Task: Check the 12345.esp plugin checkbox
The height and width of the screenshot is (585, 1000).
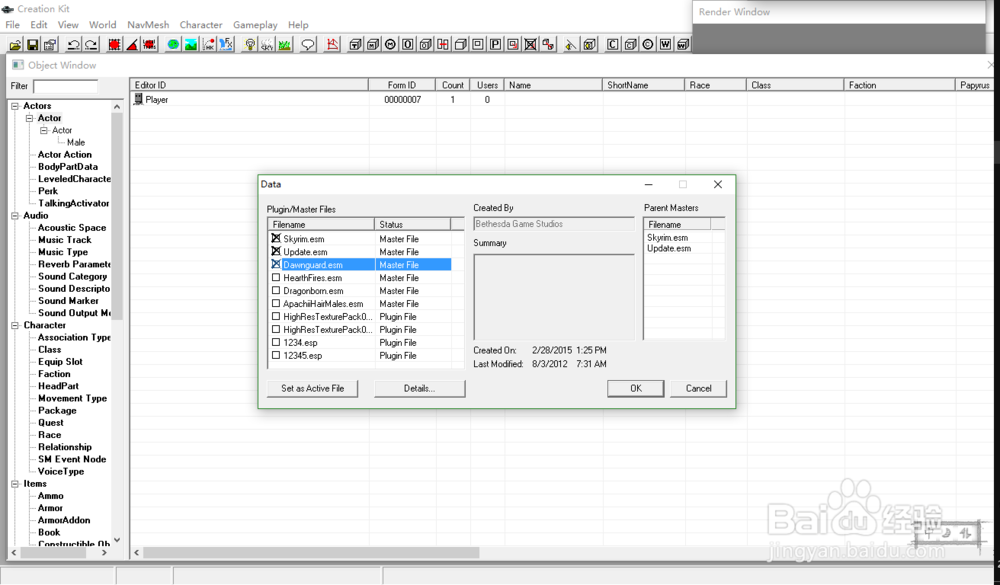Action: coord(276,355)
